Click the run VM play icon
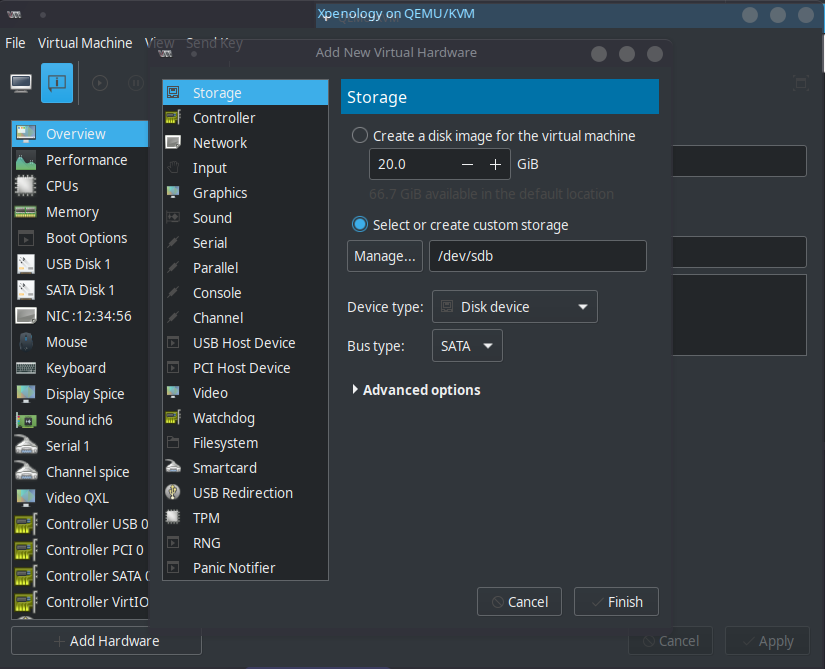Viewport: 825px width, 669px height. click(100, 83)
